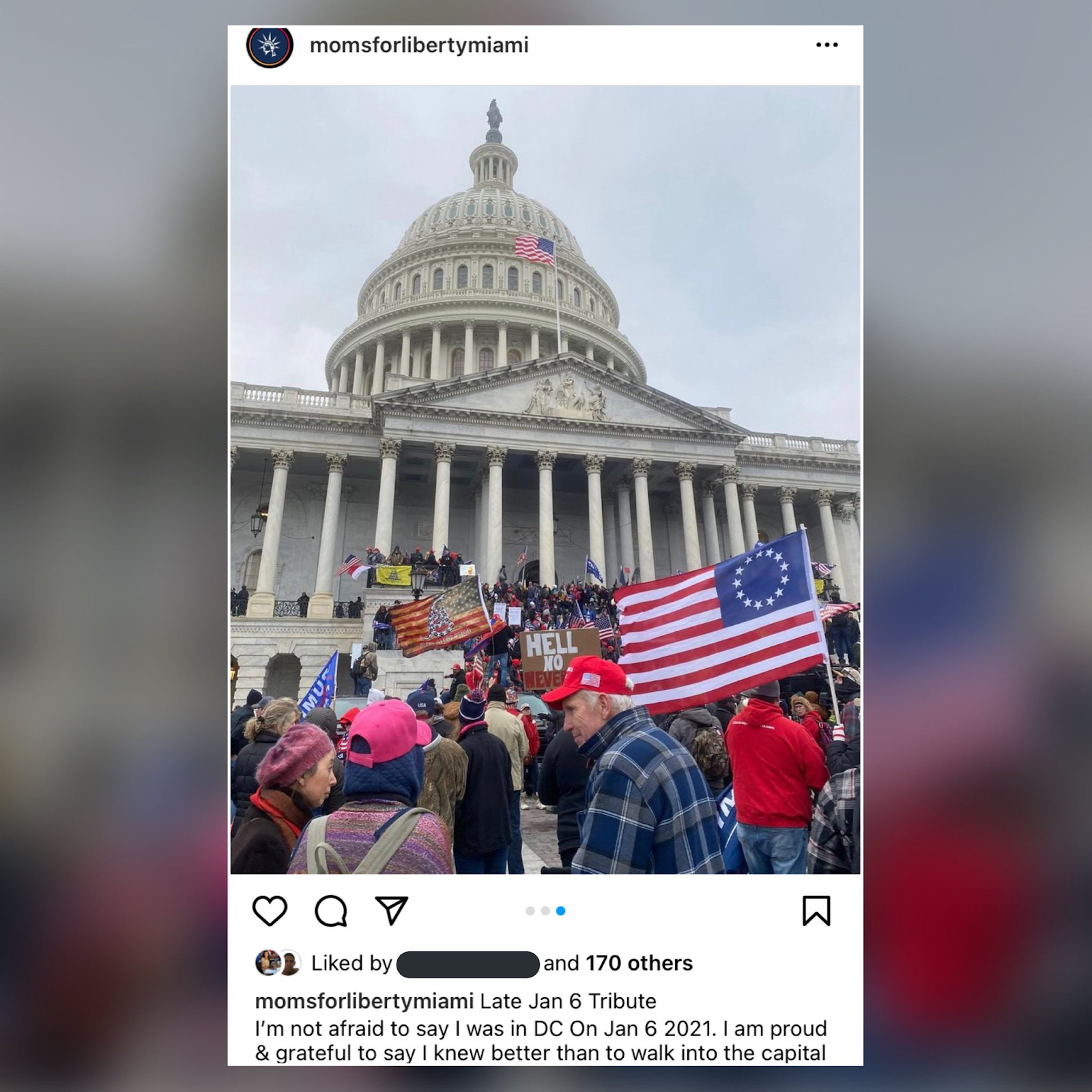The image size is (1092, 1092).
Task: Click momsforlibertymiami username in caption
Action: pyautogui.click(x=364, y=1001)
